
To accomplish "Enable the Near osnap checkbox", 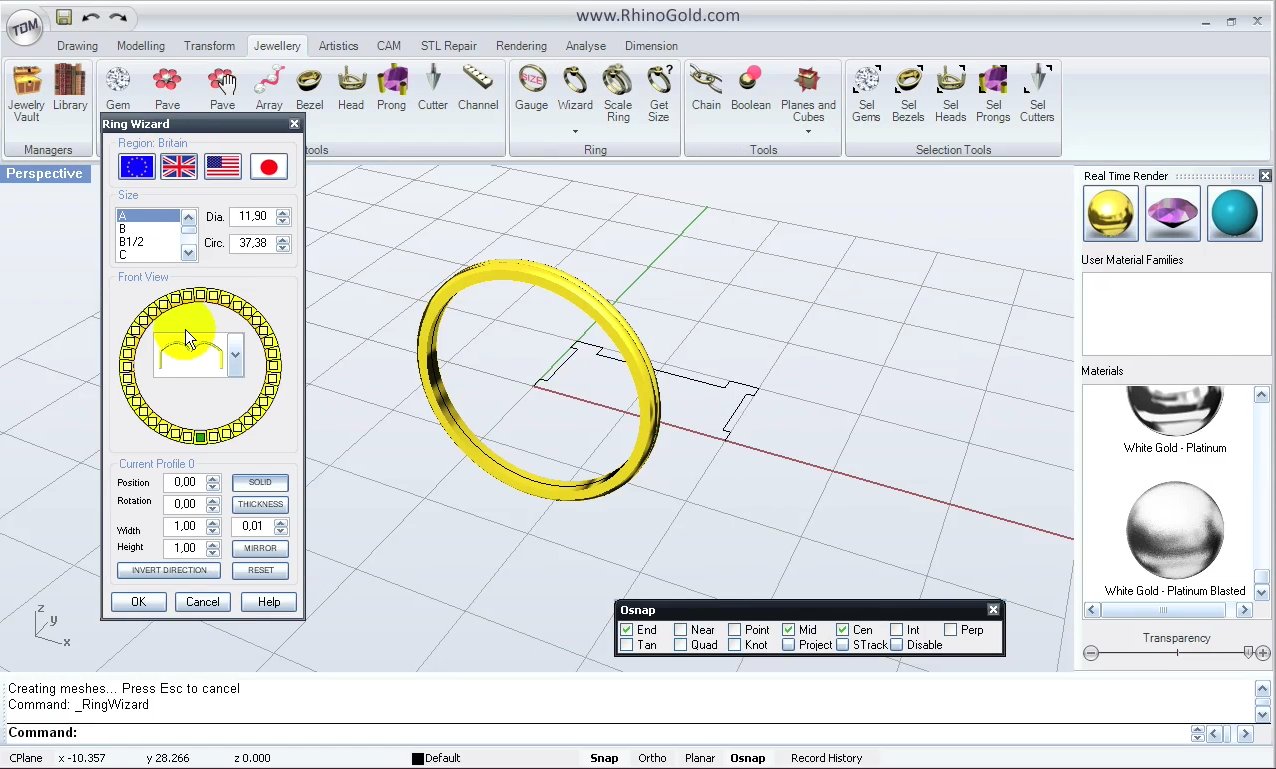I will tap(681, 630).
